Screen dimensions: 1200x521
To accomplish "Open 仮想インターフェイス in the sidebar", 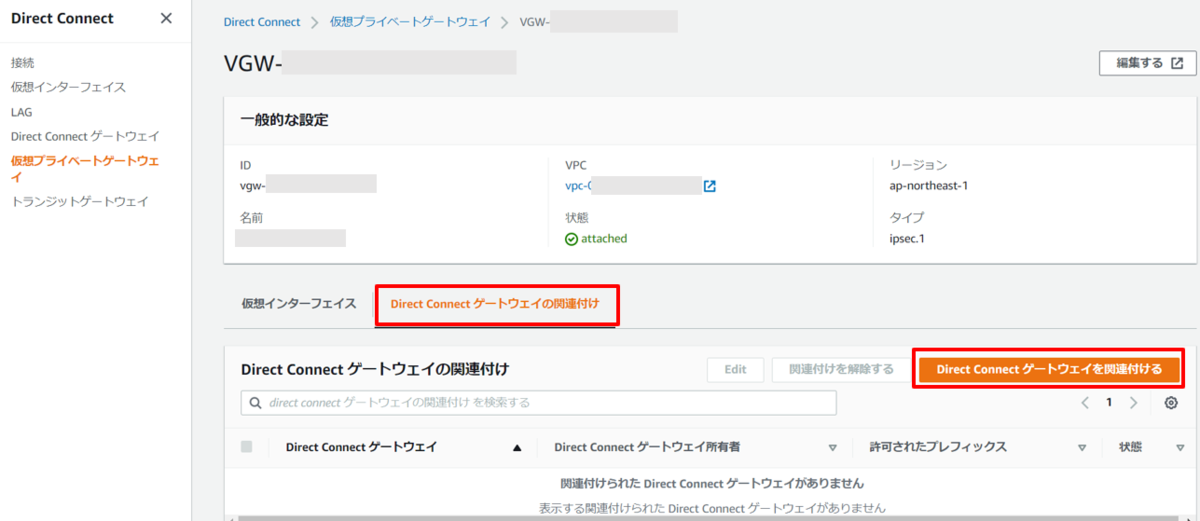I will coord(68,87).
